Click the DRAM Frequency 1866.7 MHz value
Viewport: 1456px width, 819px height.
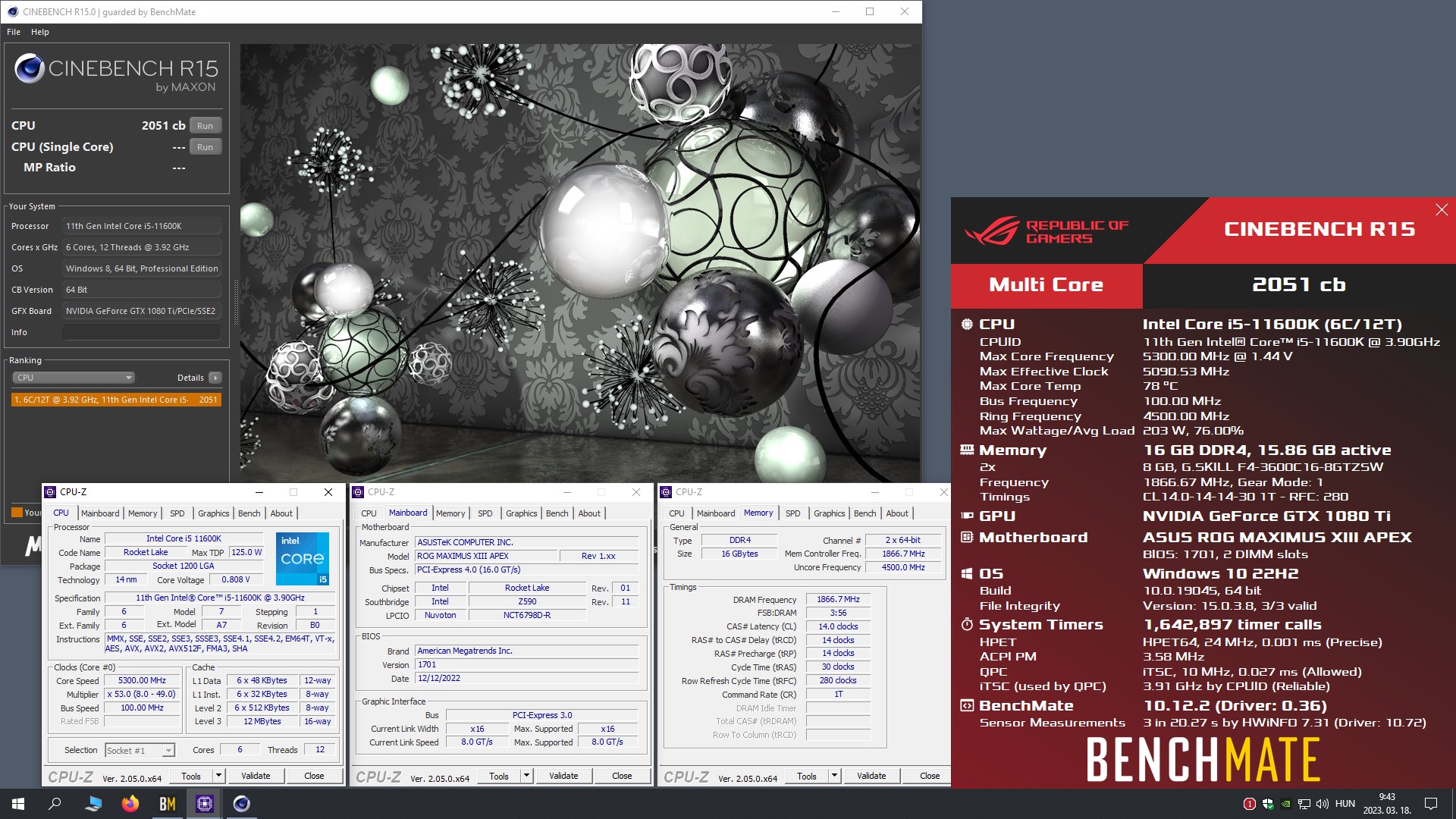click(838, 600)
